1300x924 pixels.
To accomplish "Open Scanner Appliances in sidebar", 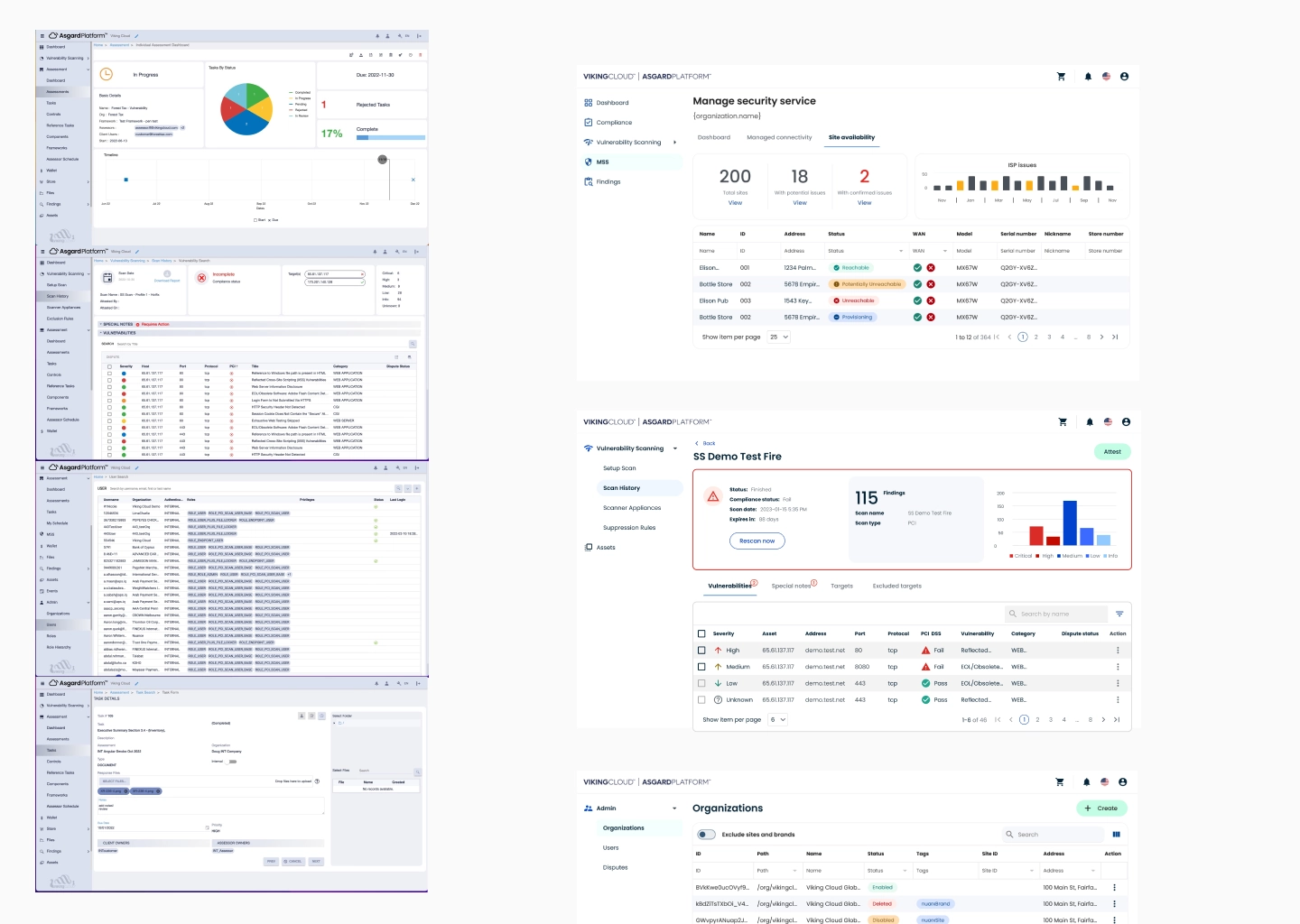I will [632, 508].
